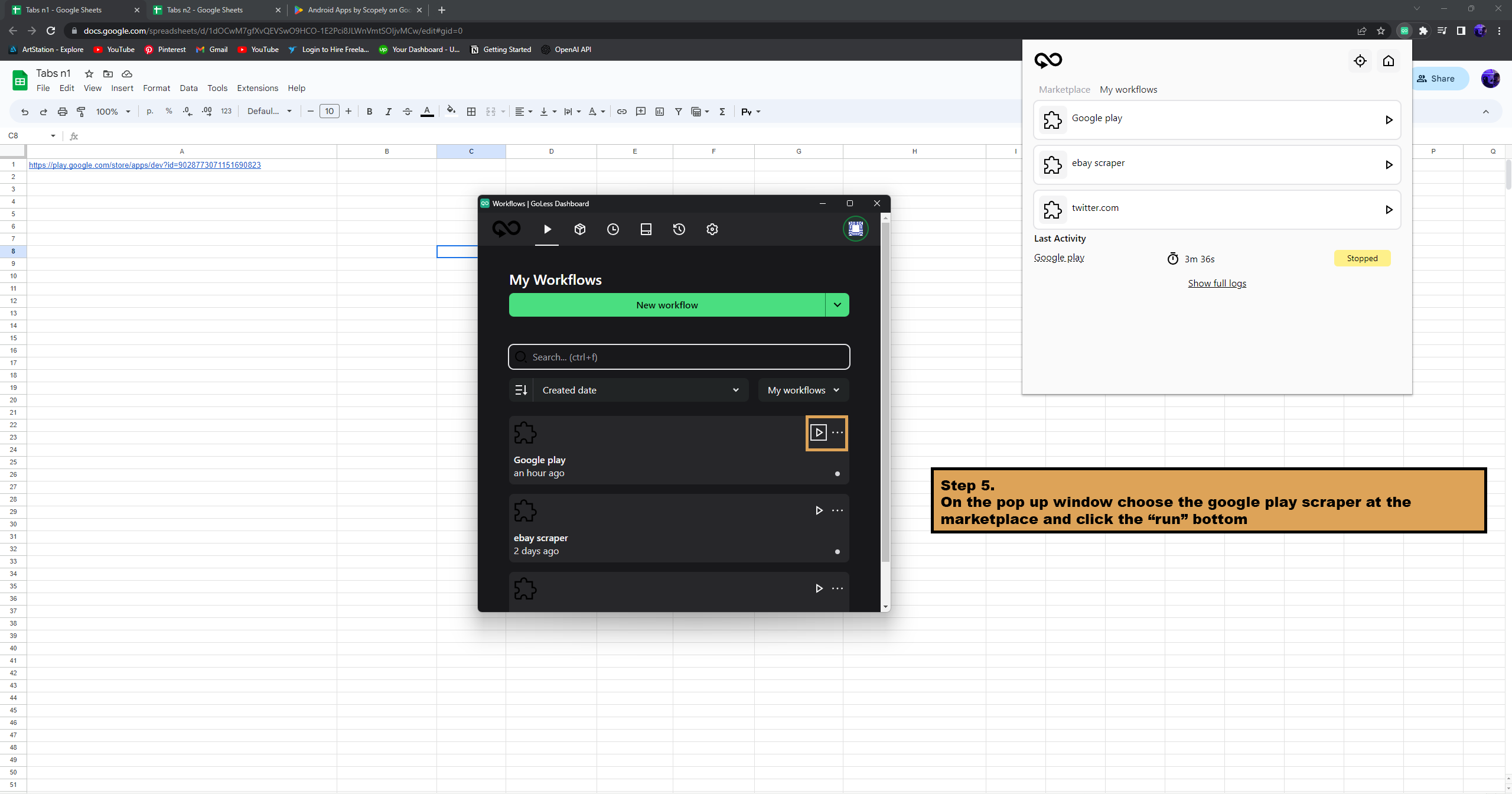Click the home icon in extension popup
1512x794 pixels.
point(1389,61)
